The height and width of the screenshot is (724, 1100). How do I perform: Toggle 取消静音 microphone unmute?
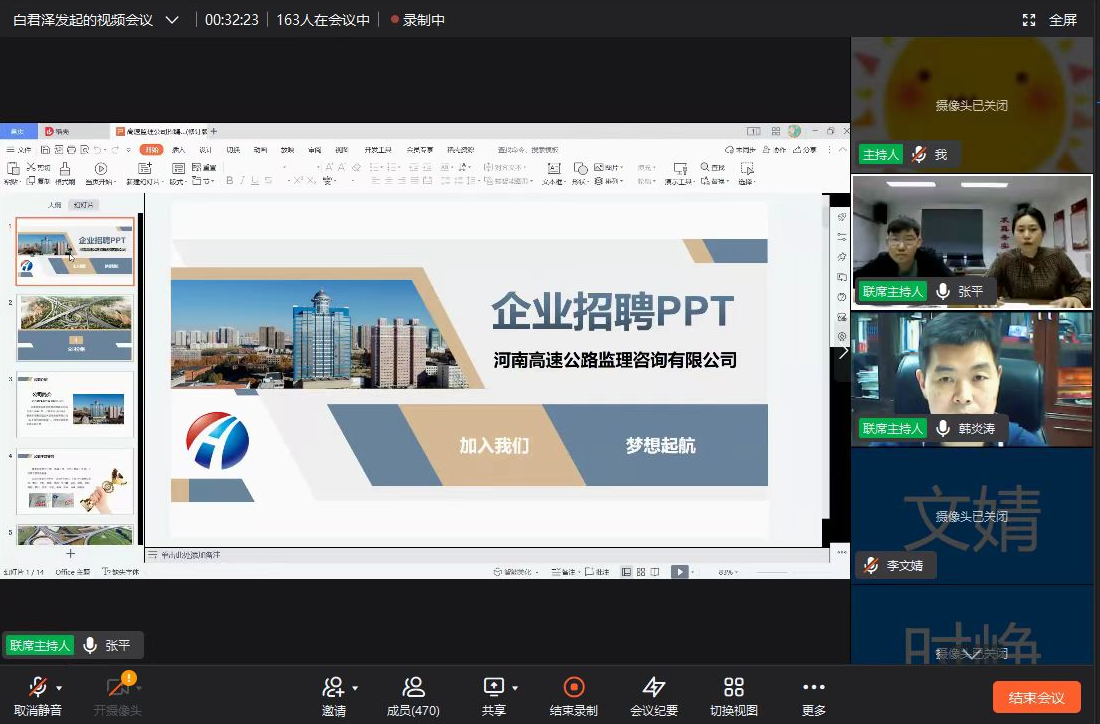[38, 687]
